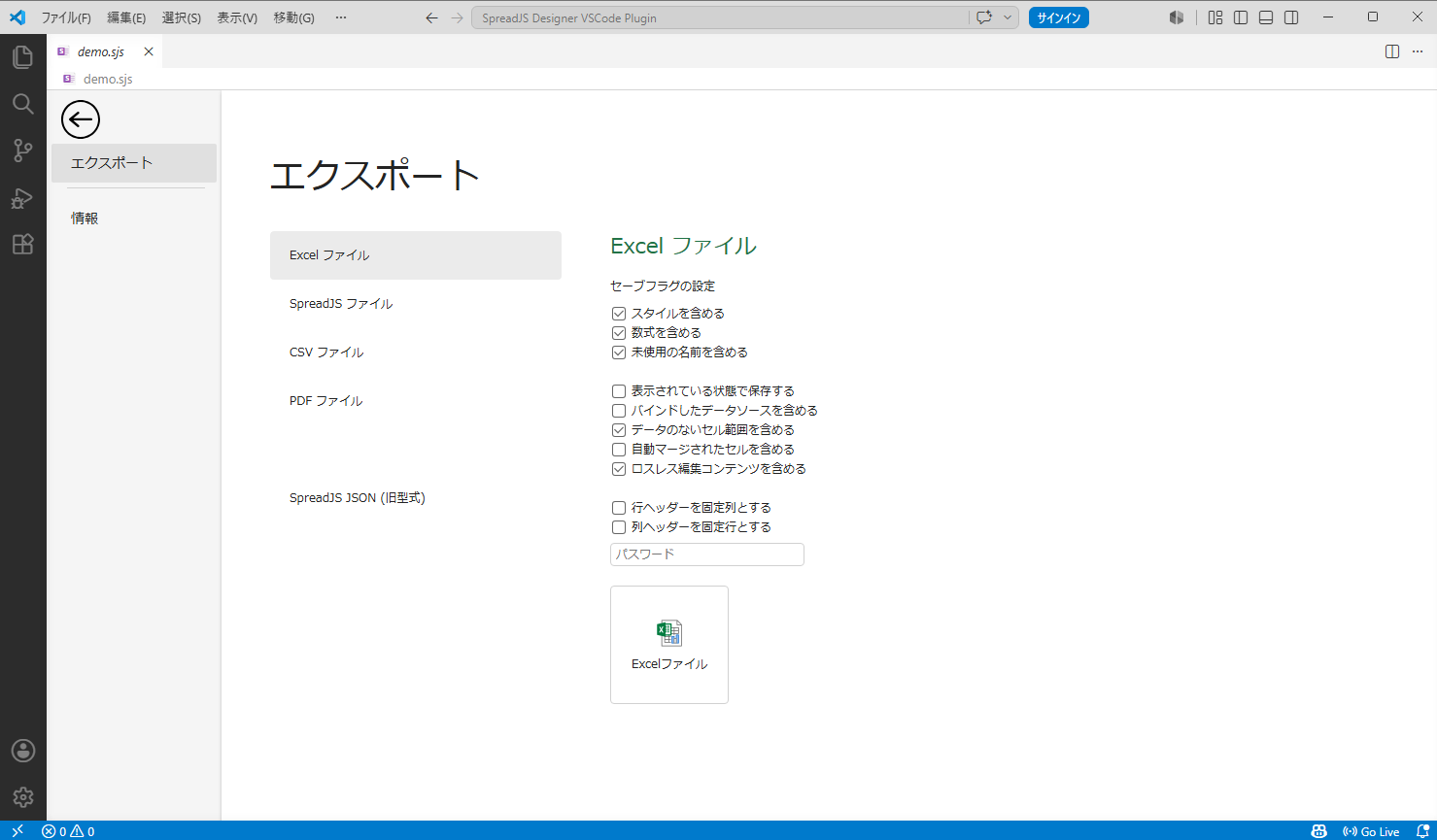
Task: Show errors and warnings in status bar
Action: 68,831
